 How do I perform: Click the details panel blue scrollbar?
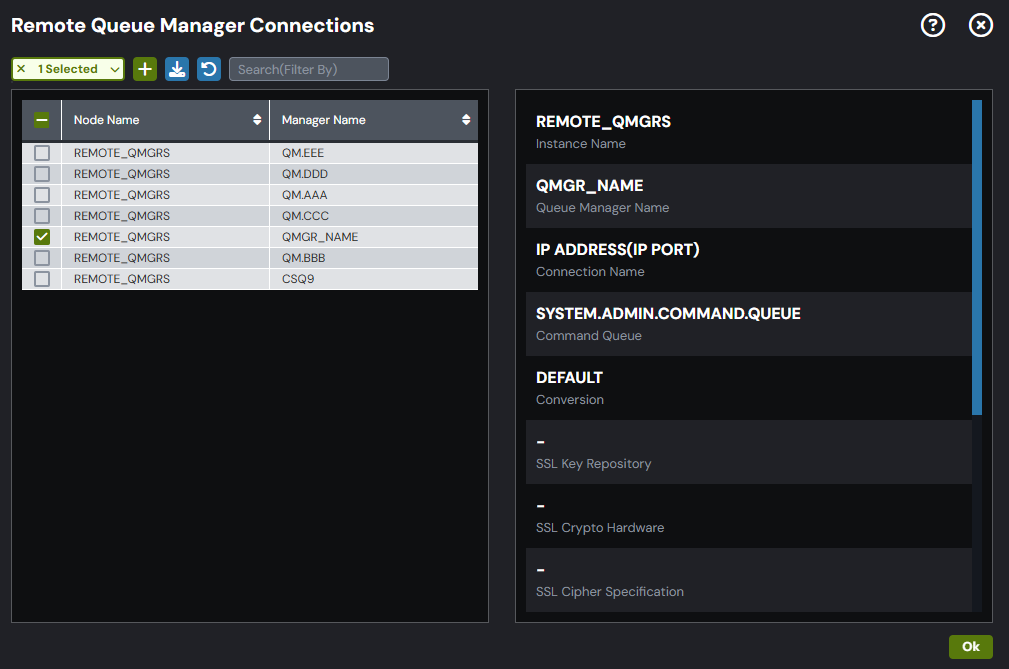[977, 257]
